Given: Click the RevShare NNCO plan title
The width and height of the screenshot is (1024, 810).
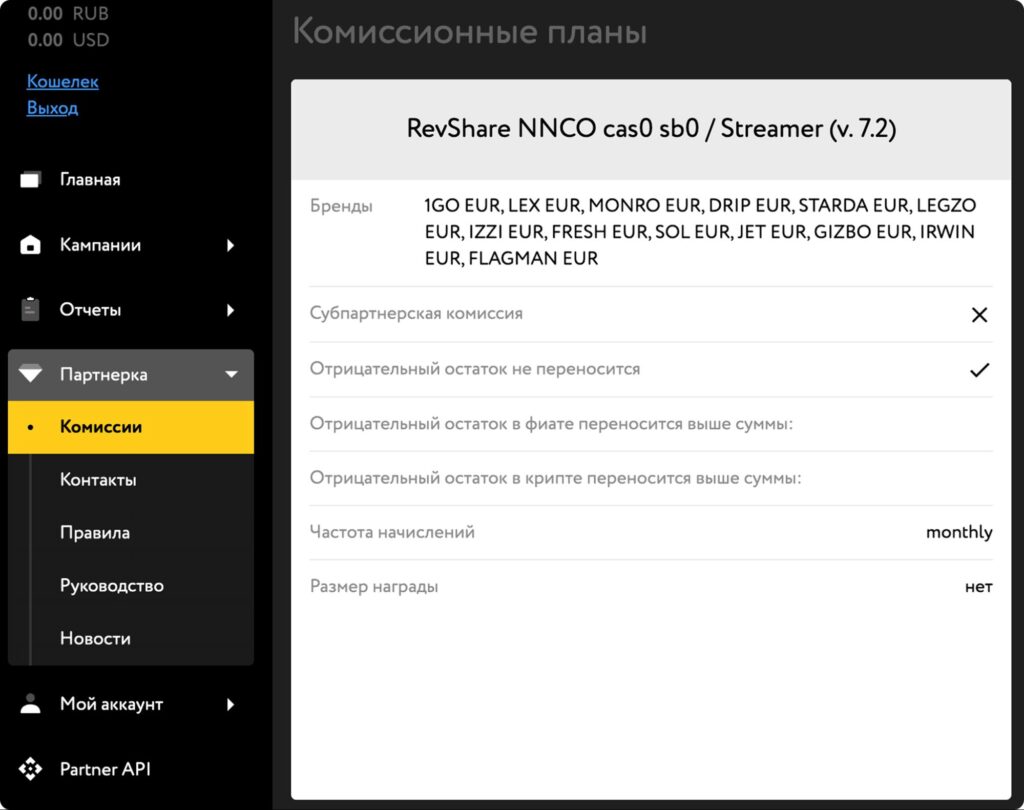Looking at the screenshot, I should pyautogui.click(x=651, y=129).
